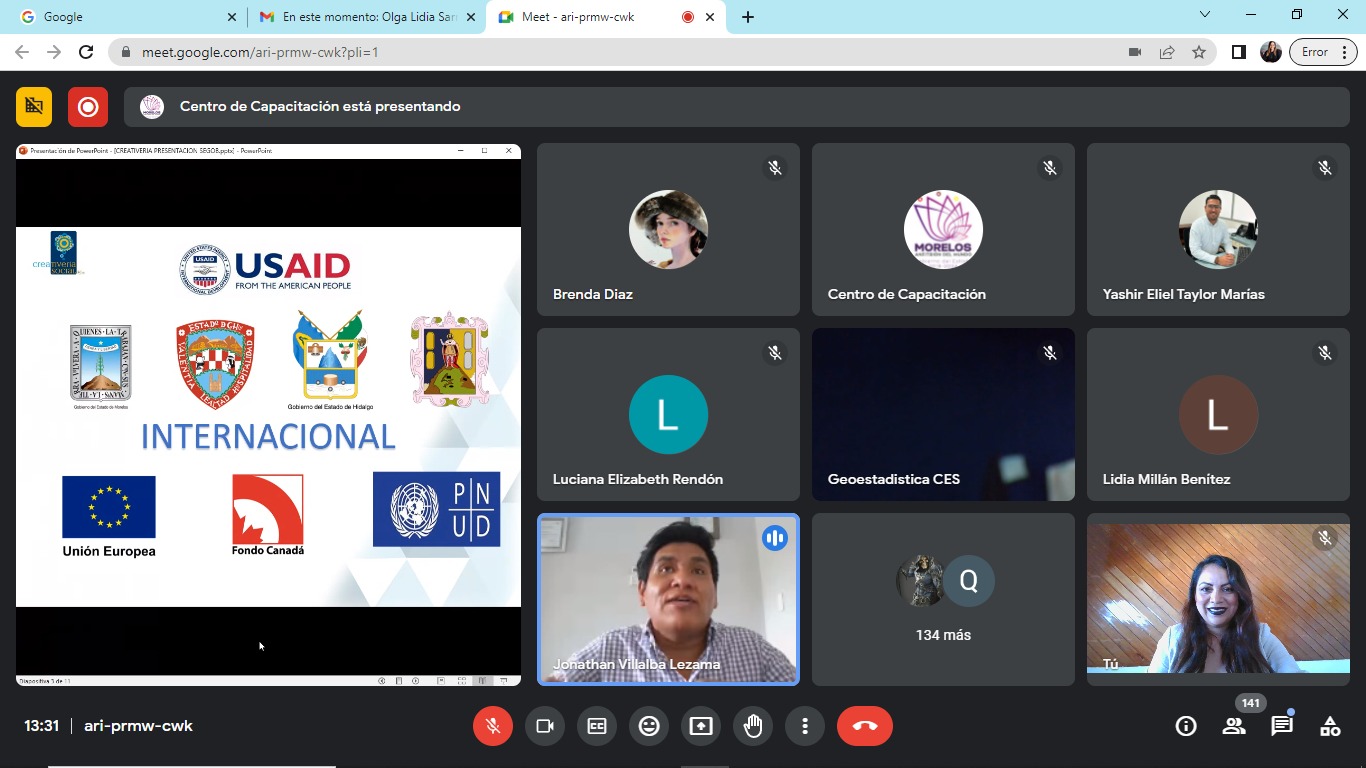1366x768 pixels.
Task: Select your own Tú video tile
Action: click(x=1218, y=599)
